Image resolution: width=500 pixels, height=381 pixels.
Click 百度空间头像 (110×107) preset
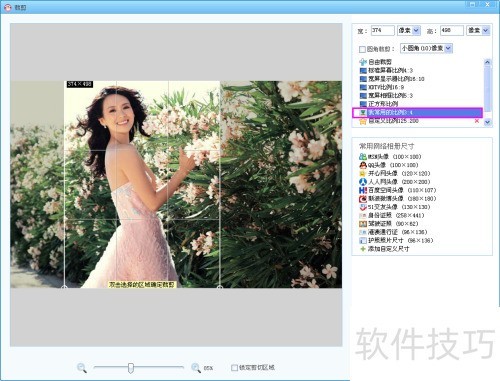pyautogui.click(x=402, y=190)
